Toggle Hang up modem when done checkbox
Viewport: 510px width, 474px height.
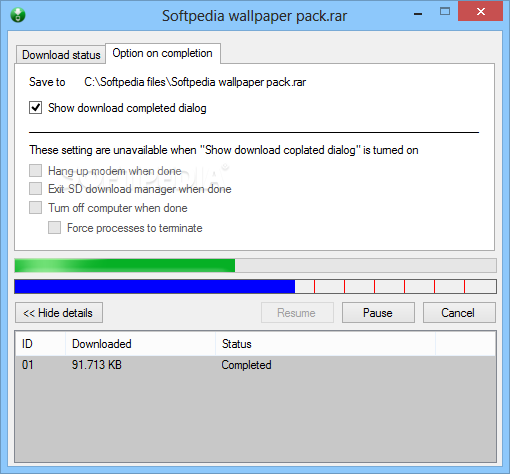click(35, 171)
